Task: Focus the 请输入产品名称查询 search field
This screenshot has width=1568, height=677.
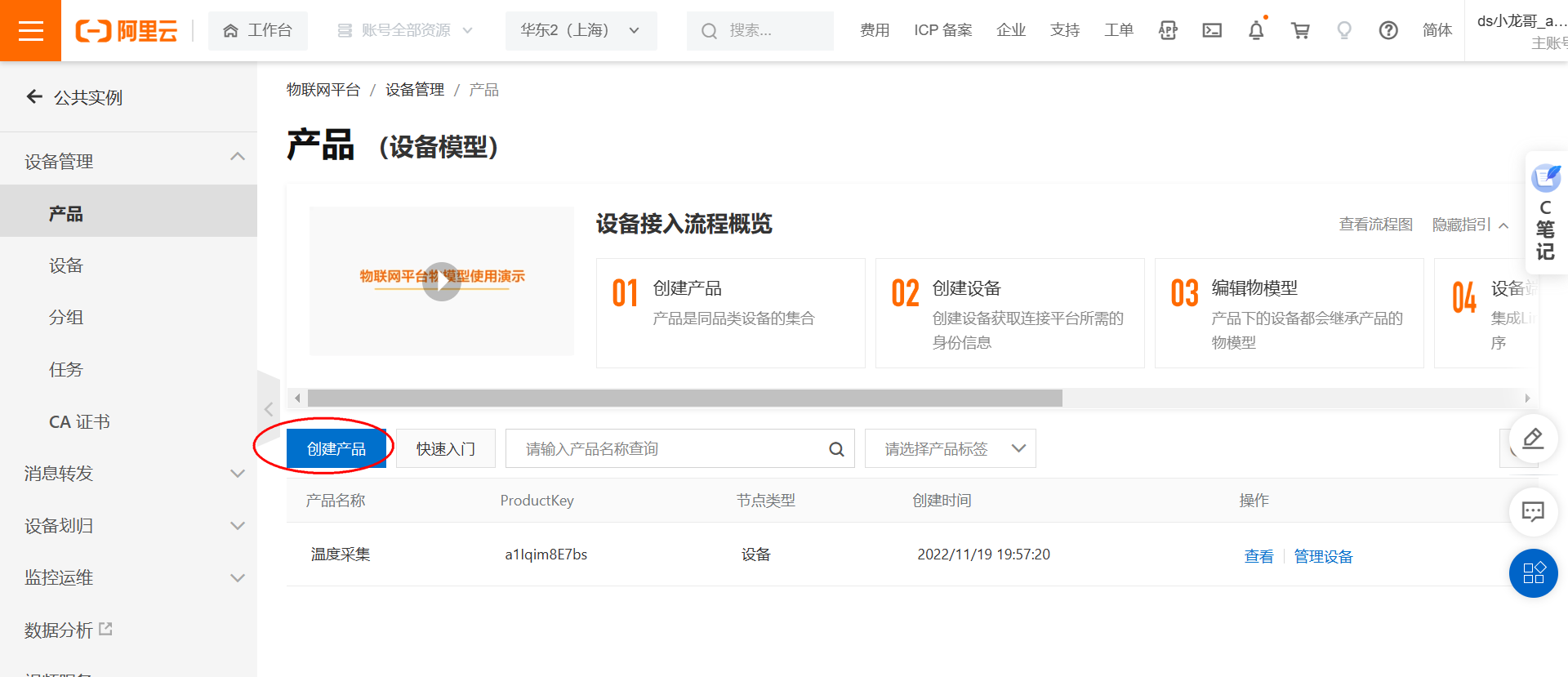Action: coord(680,448)
